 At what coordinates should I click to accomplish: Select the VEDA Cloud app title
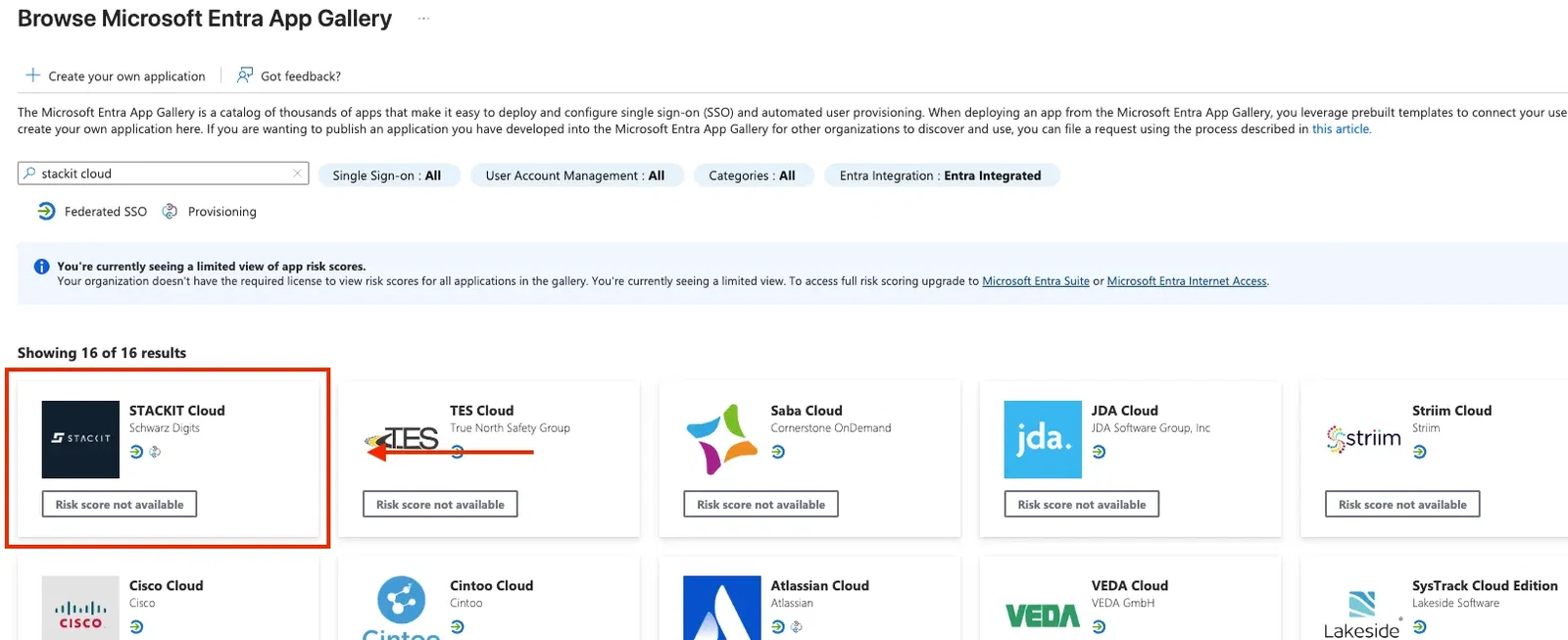pos(1130,586)
